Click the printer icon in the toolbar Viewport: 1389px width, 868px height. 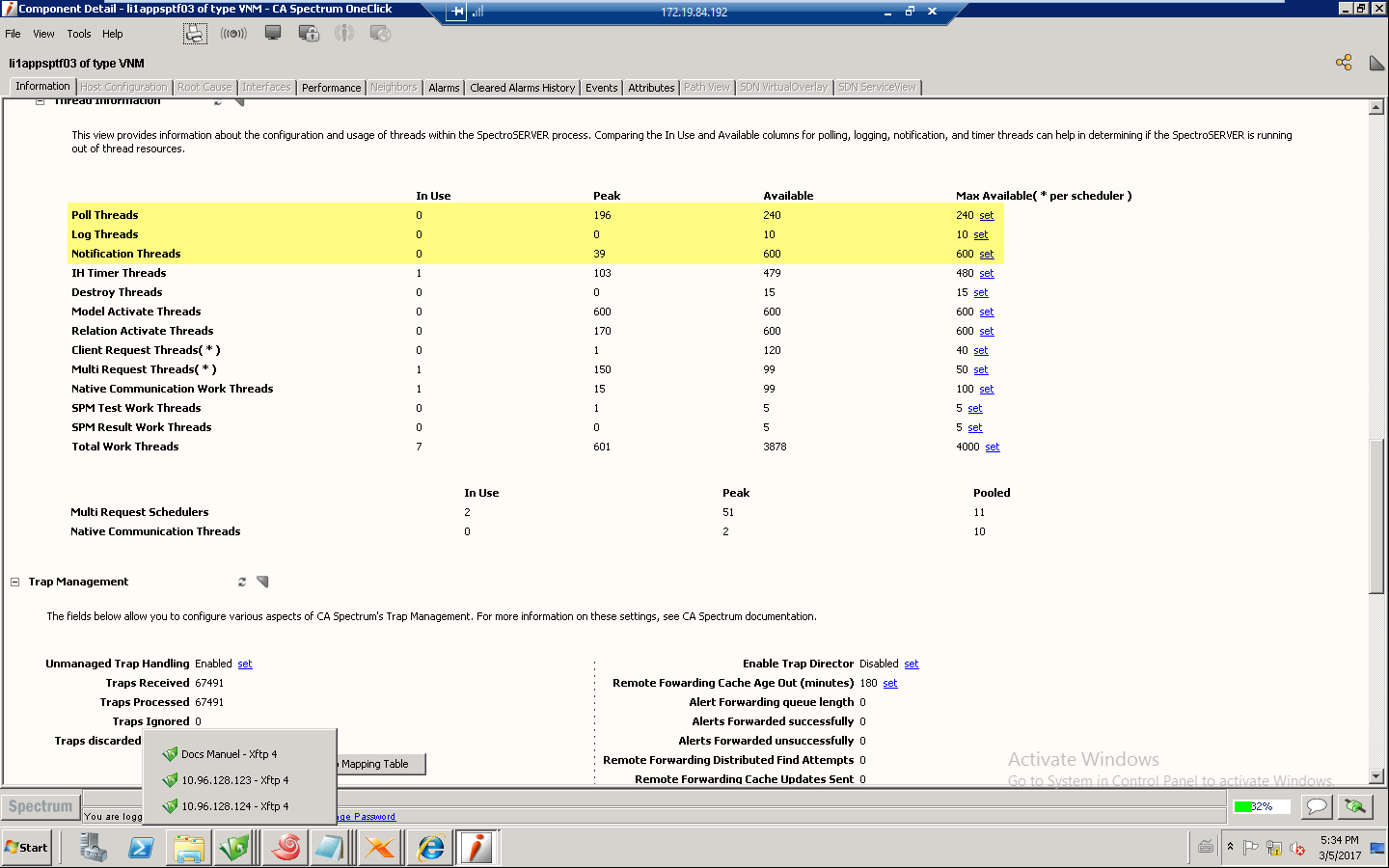pyautogui.click(x=195, y=34)
